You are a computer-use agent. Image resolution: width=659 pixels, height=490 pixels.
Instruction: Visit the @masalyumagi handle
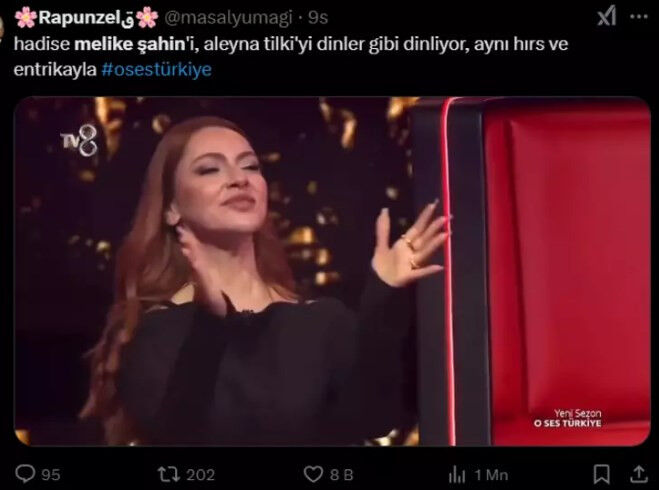[228, 18]
